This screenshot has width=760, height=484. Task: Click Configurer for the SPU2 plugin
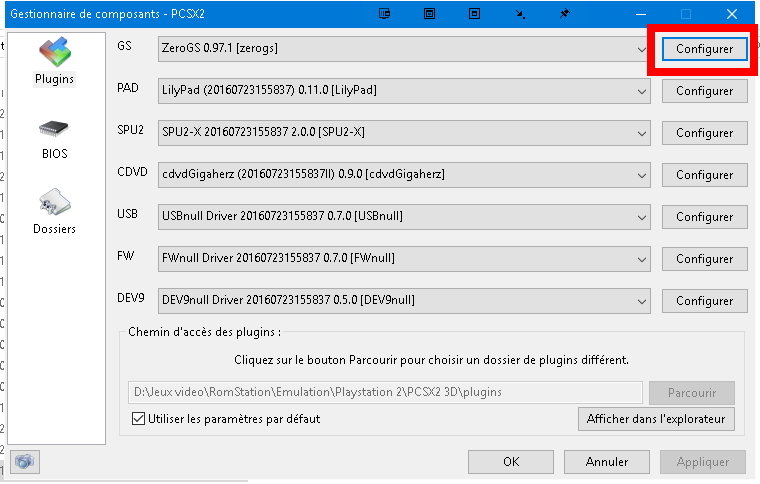(x=704, y=133)
